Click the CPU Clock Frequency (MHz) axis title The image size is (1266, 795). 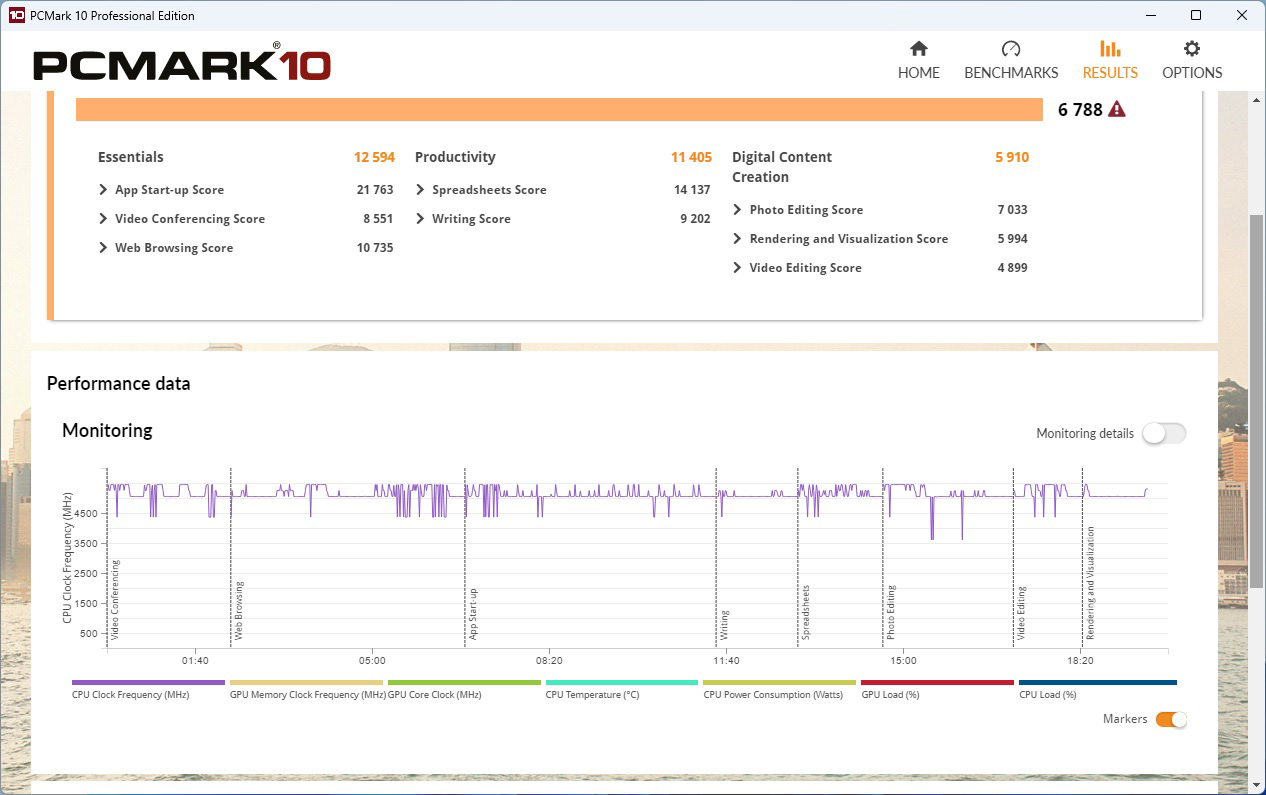[x=67, y=558]
